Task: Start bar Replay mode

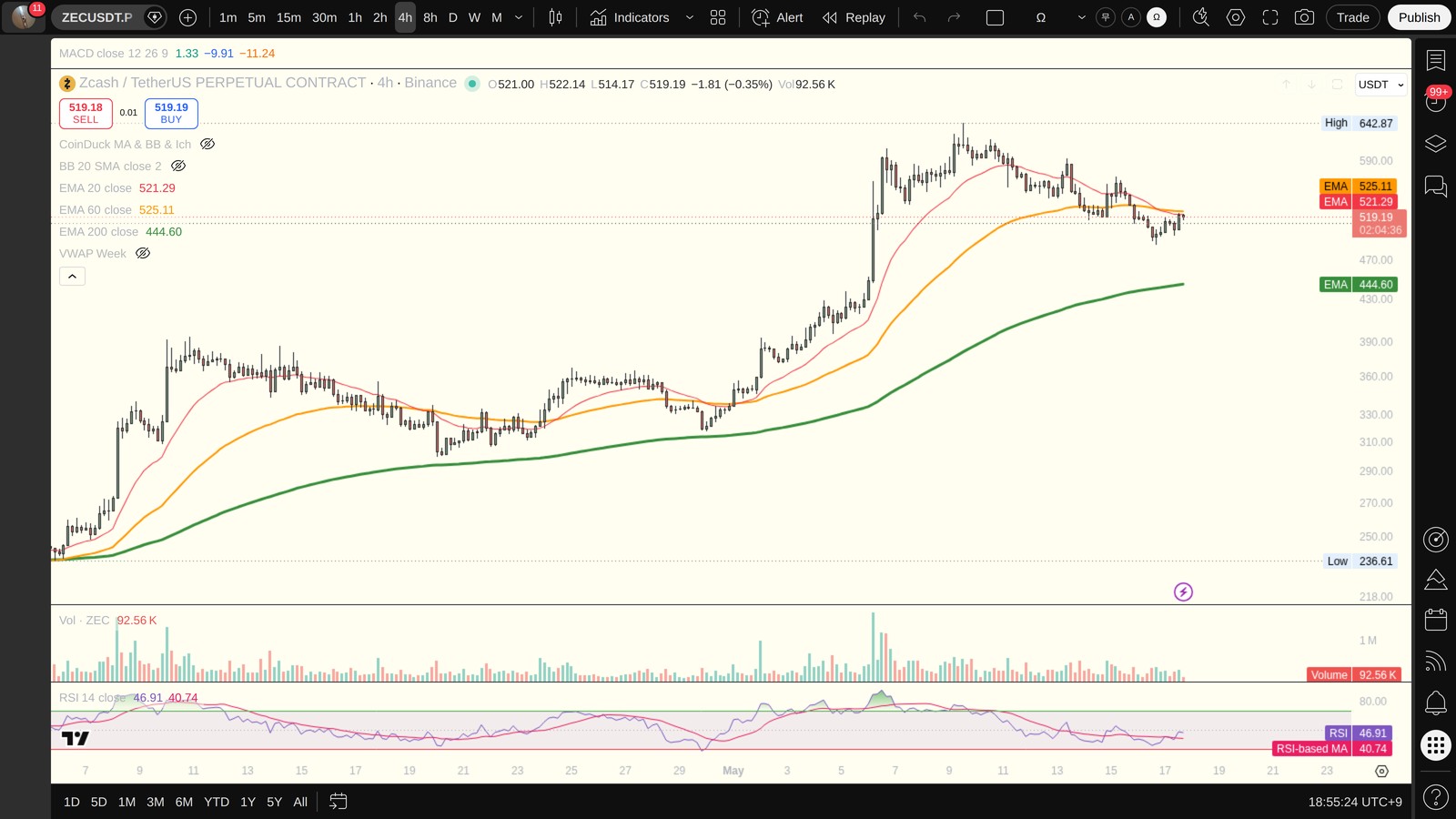Action: tap(854, 17)
